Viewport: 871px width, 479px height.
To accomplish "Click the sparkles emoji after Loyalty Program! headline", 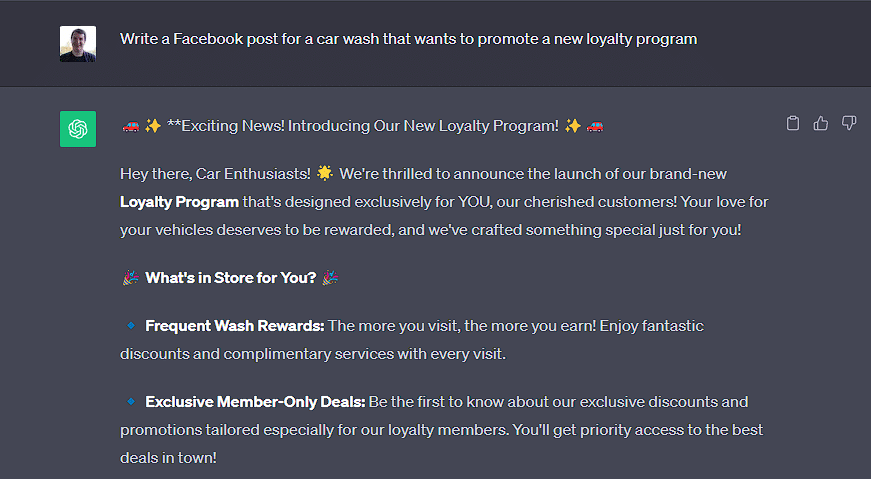I will coord(573,126).
